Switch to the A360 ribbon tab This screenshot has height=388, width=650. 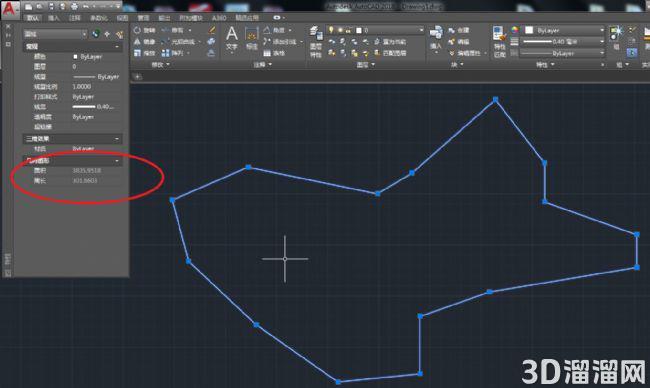(x=219, y=18)
